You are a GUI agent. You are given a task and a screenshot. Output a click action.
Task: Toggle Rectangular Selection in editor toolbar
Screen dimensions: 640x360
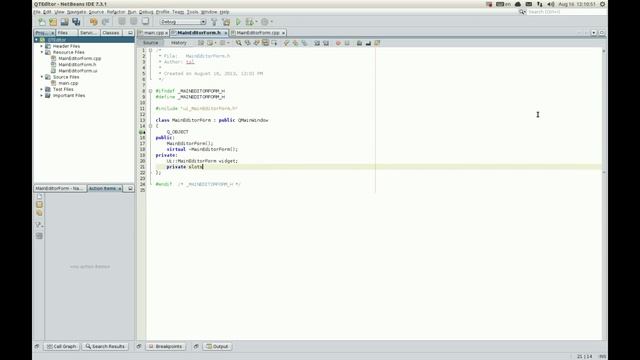tap(274, 43)
